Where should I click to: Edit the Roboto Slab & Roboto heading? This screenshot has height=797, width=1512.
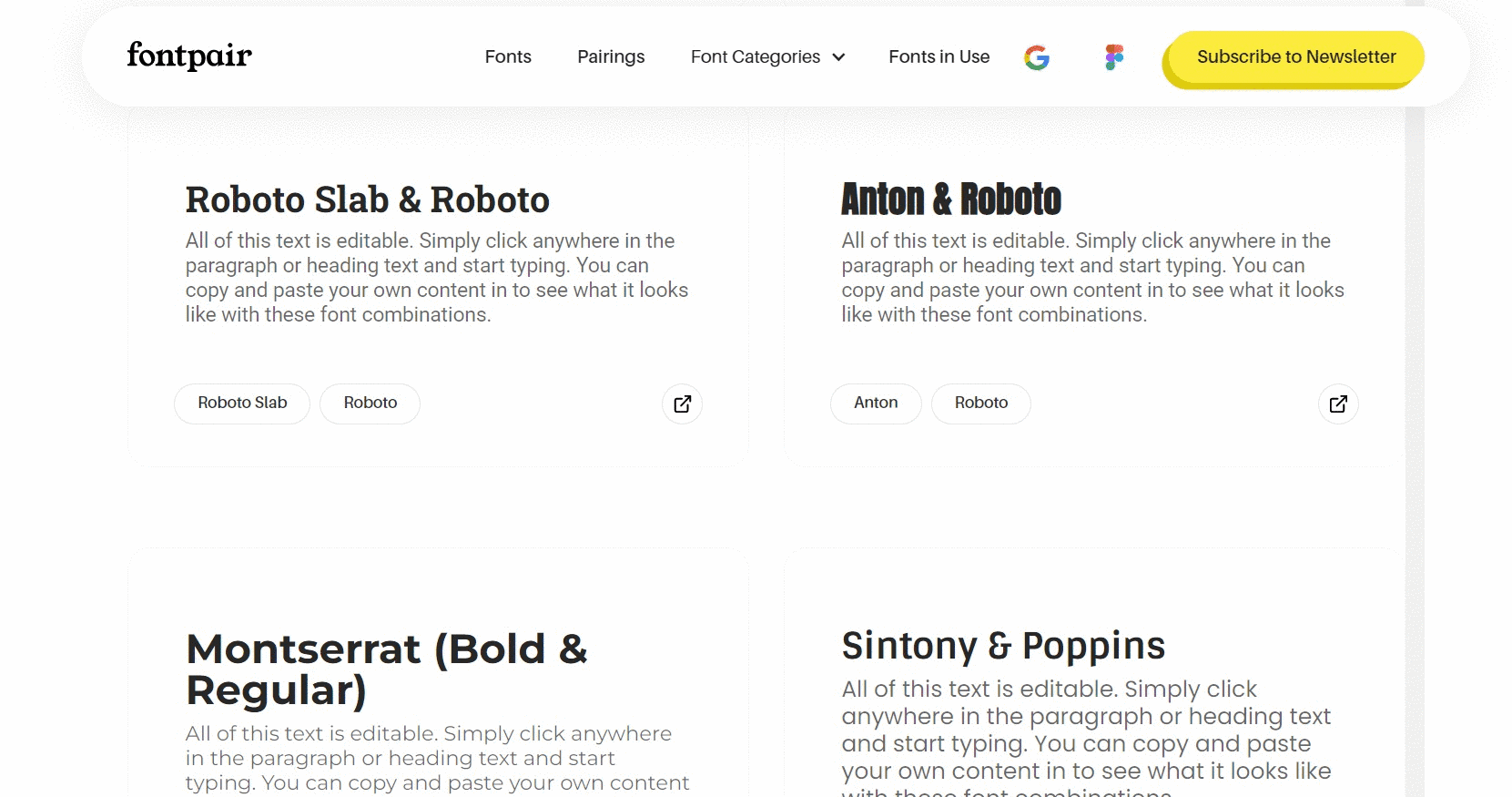(x=368, y=199)
